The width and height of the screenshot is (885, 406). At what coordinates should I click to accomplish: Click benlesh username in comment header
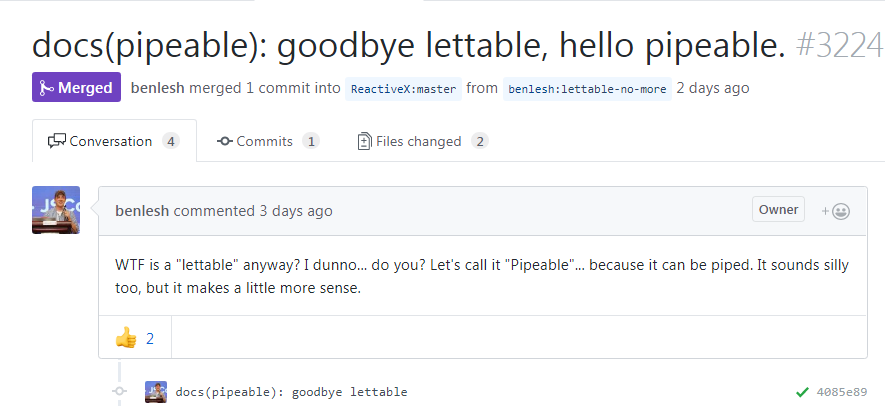tap(142, 211)
